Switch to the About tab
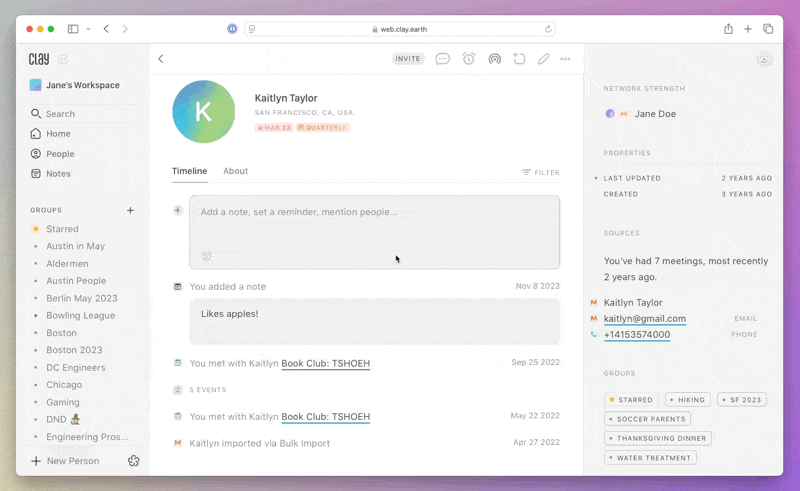Viewport: 800px width, 491px height. (235, 171)
